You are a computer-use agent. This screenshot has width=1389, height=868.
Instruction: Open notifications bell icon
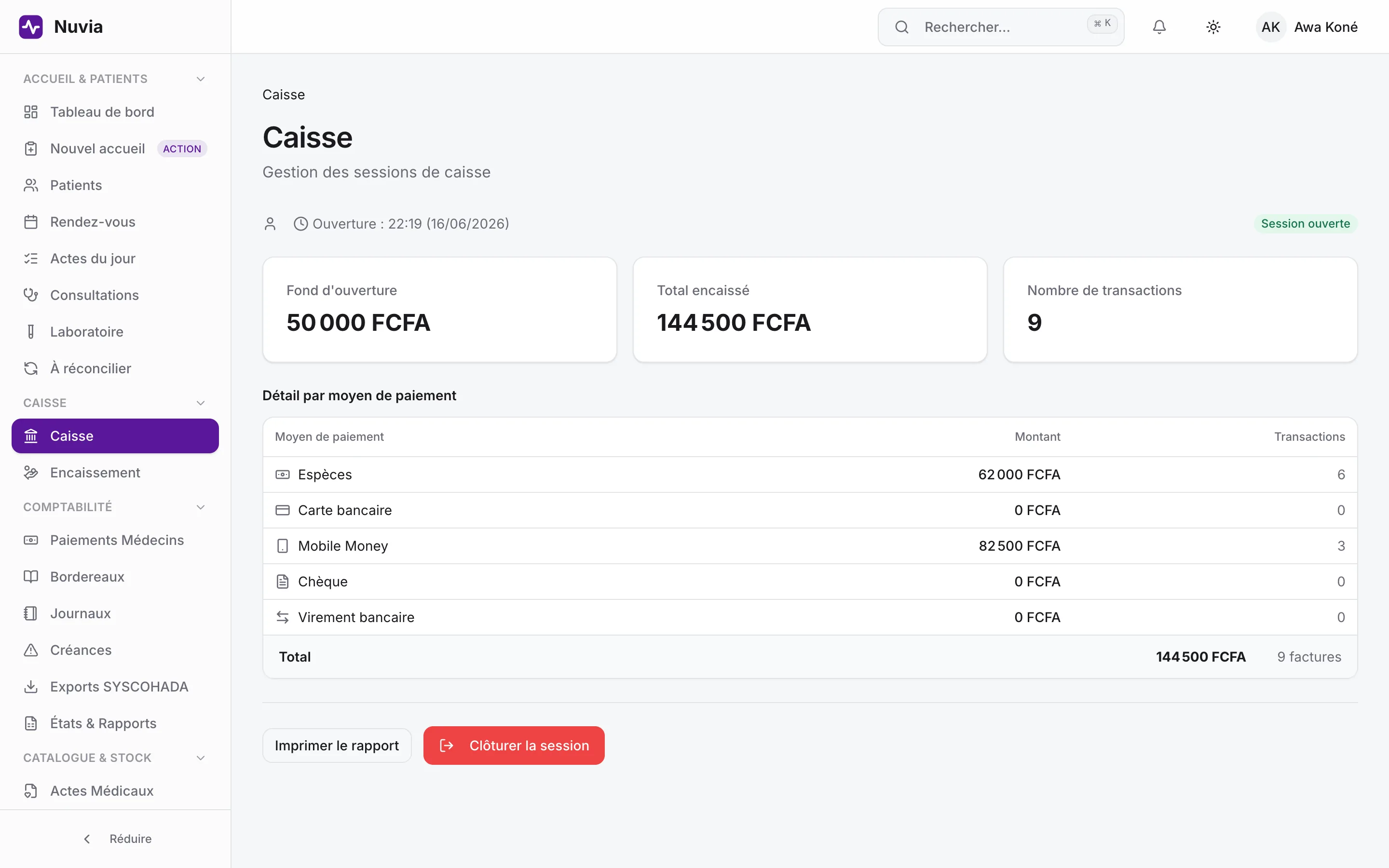[1159, 27]
